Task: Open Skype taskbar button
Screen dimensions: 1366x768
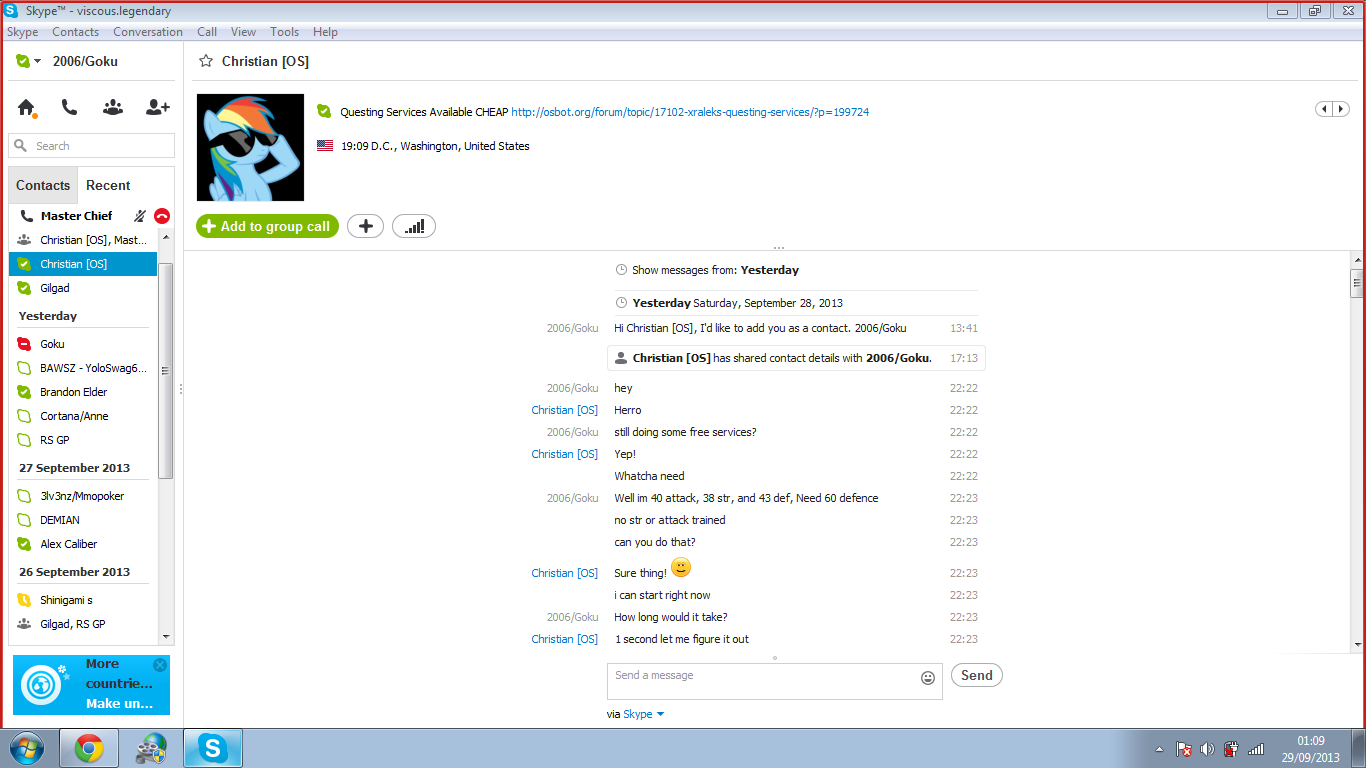Action: [x=212, y=748]
